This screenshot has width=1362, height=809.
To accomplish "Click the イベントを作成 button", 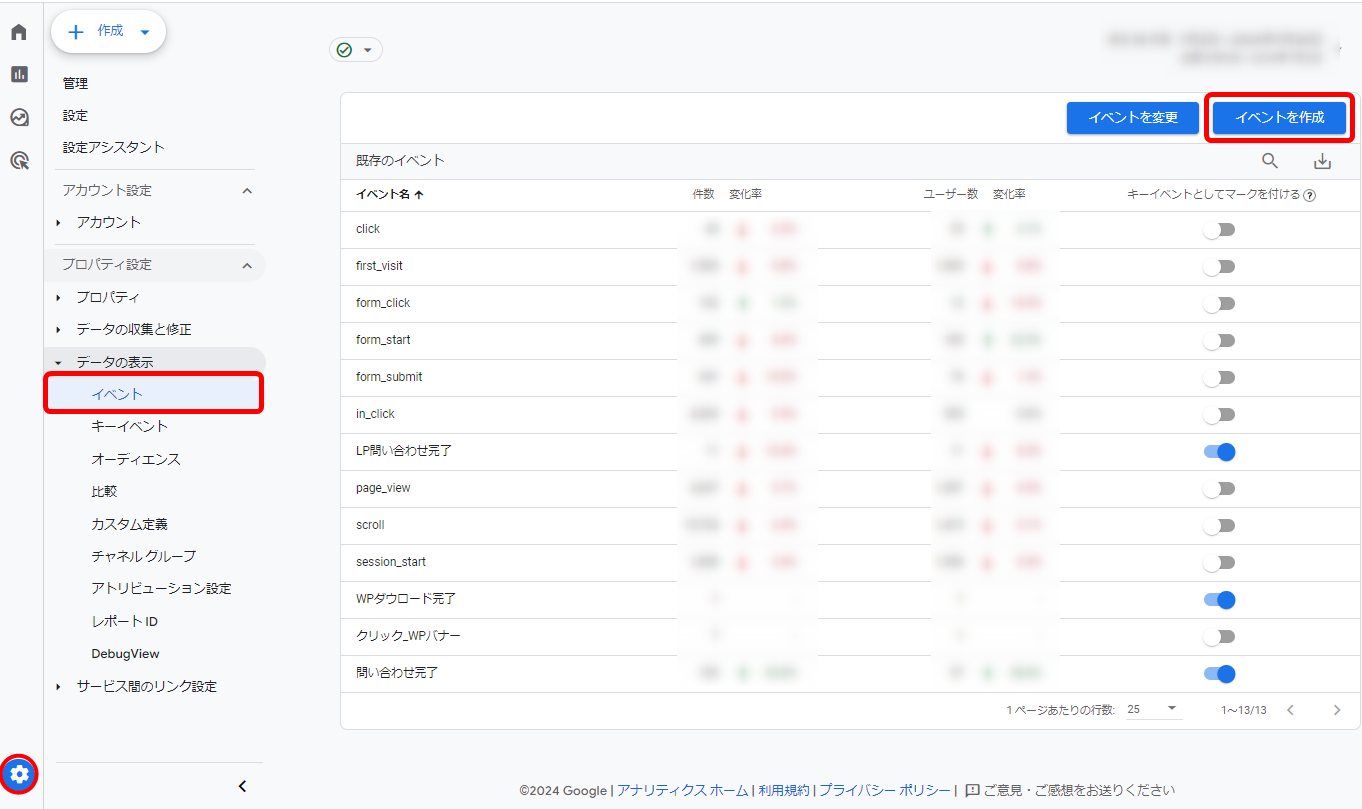I will (1279, 118).
